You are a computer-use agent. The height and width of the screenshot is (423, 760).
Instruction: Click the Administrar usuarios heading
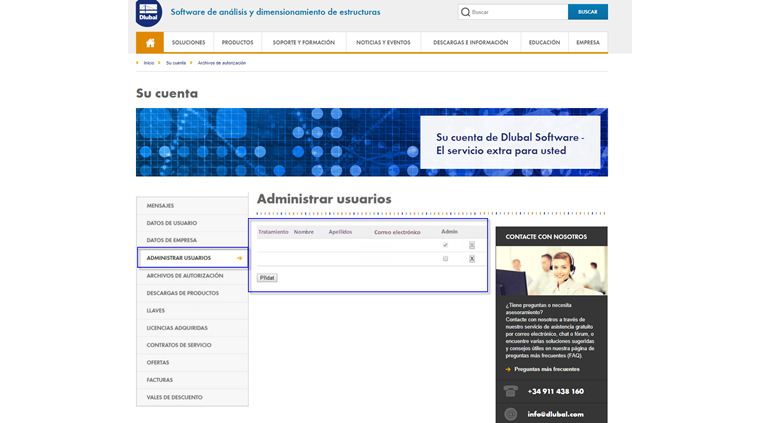(x=324, y=199)
